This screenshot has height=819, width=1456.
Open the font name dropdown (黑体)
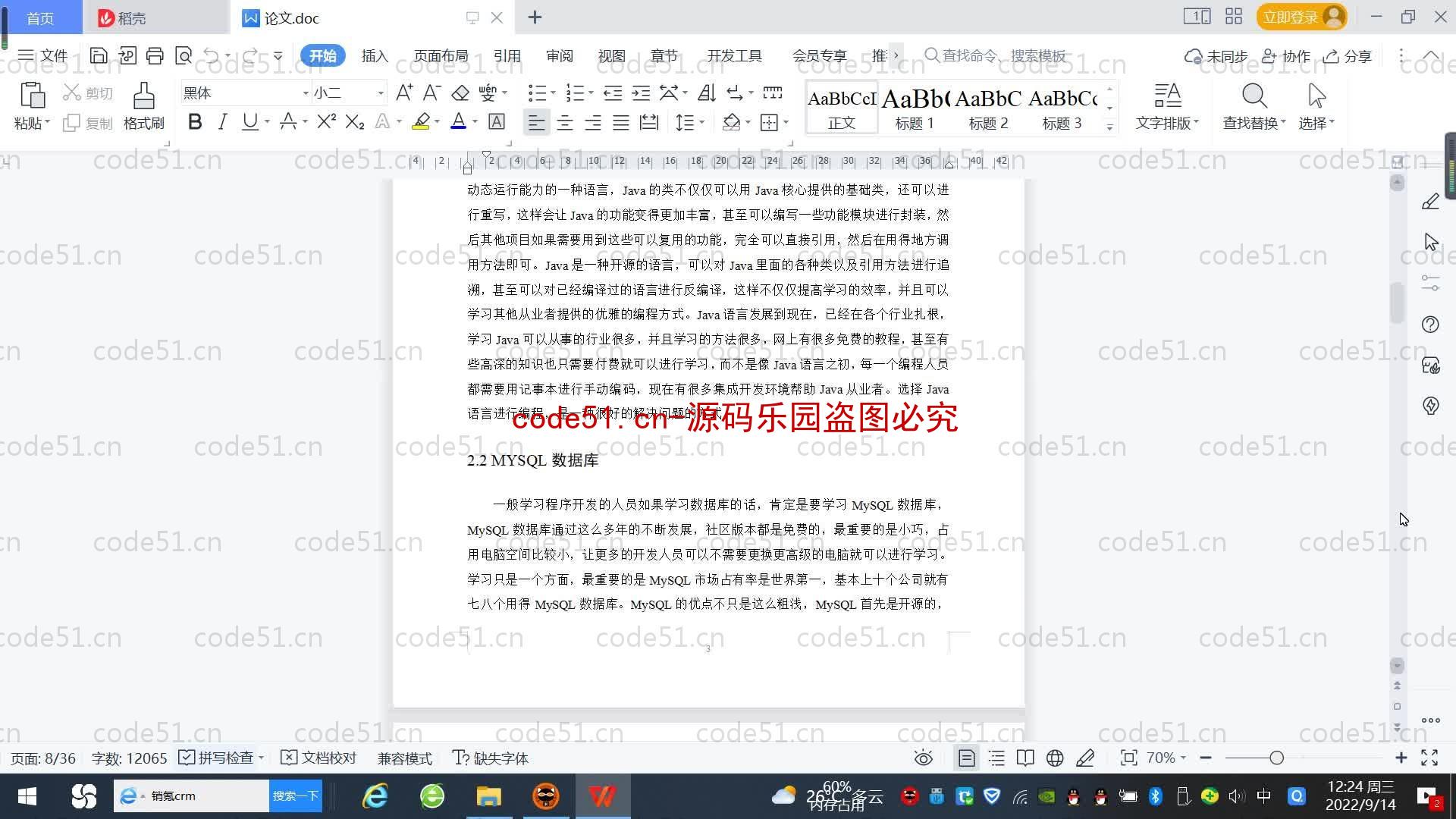306,93
